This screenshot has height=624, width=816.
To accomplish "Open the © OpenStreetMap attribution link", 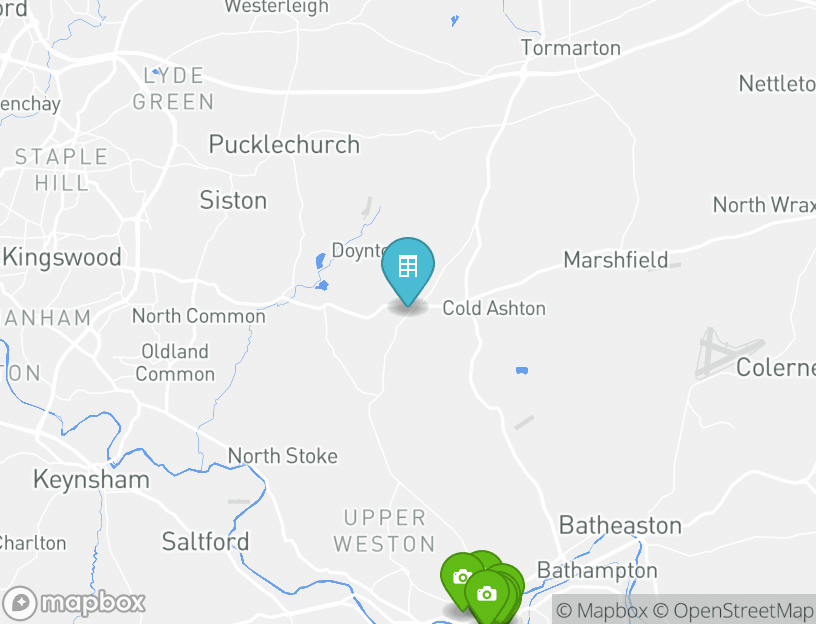I will tap(733, 610).
